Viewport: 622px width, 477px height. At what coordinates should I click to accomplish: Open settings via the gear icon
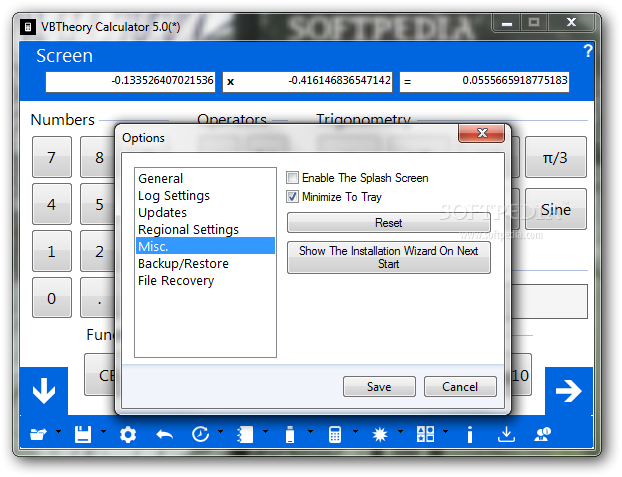(128, 435)
